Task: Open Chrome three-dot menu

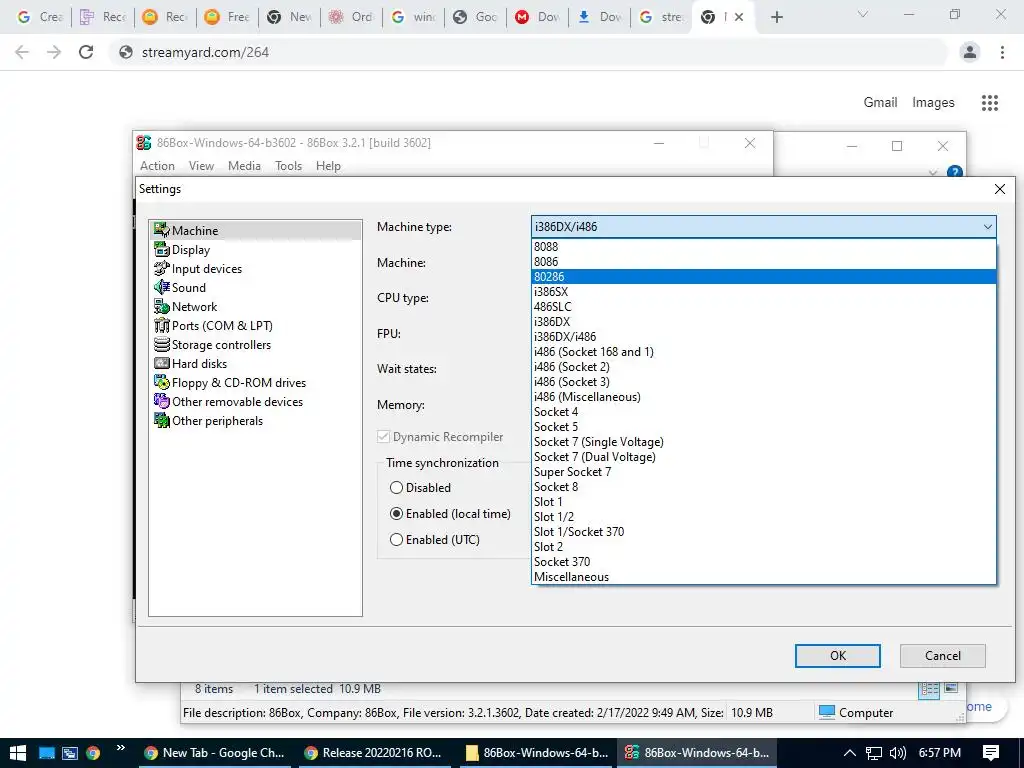Action: 1002,52
